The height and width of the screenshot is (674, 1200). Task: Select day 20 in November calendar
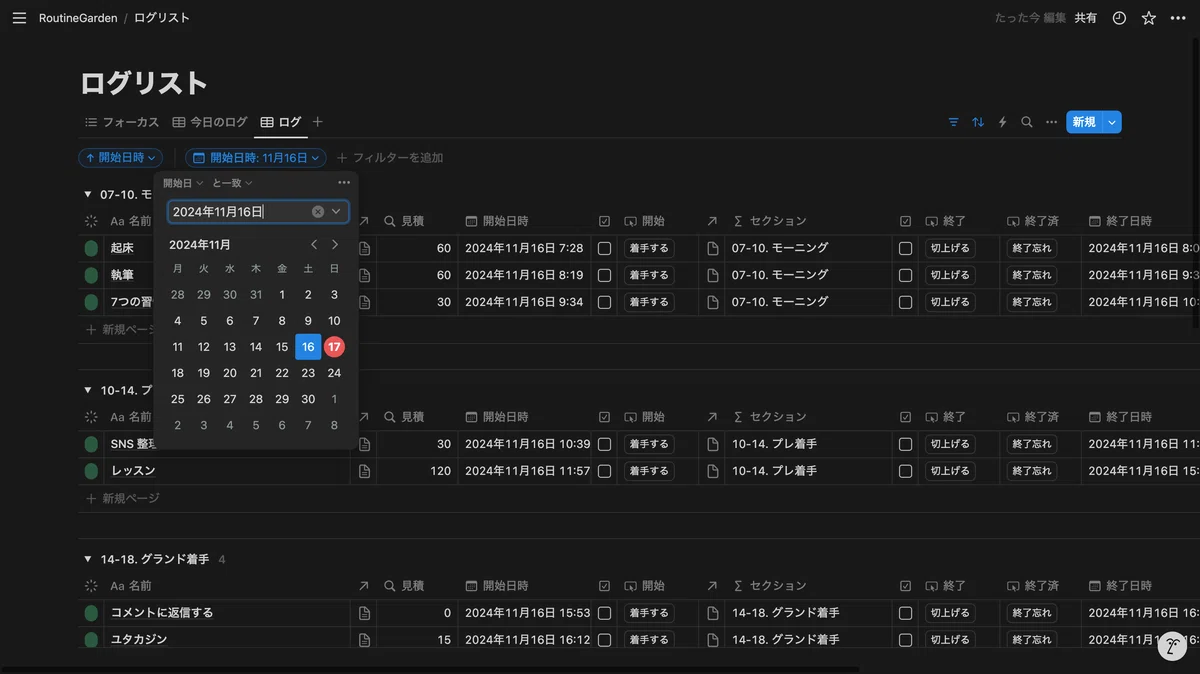pos(230,373)
